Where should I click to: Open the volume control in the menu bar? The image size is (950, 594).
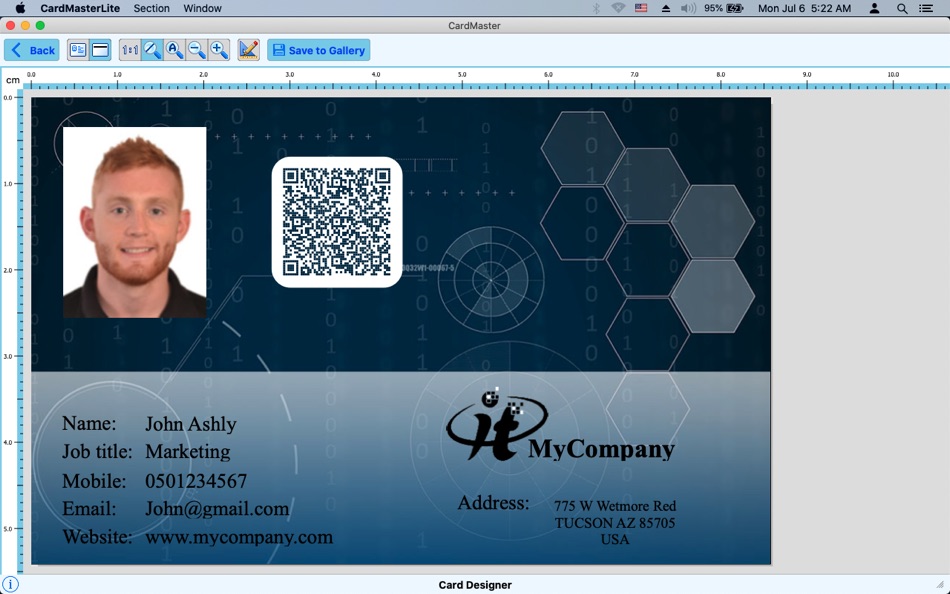click(688, 8)
